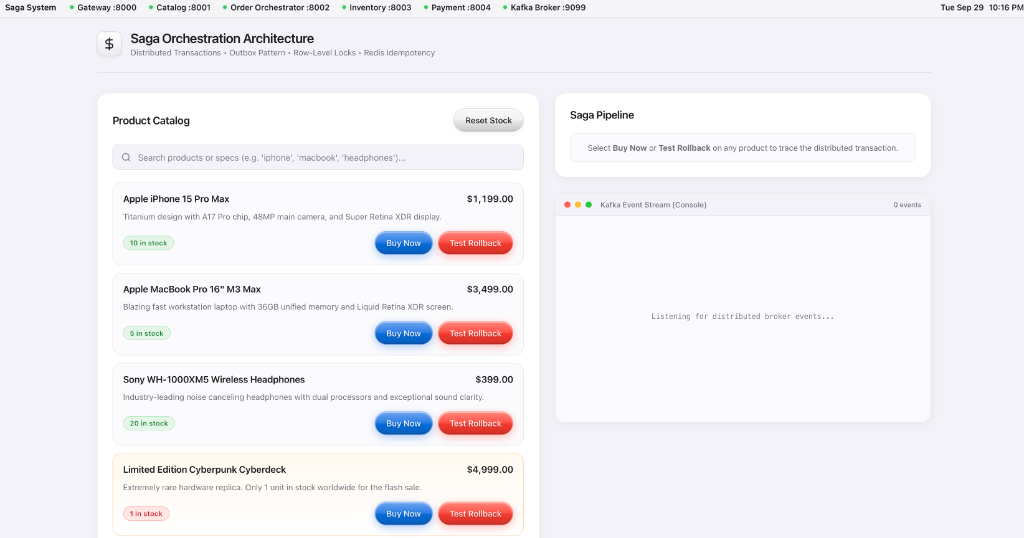This screenshot has height=538, width=1024.
Task: Click Gateway :8000 status in top bar
Action: (103, 8)
